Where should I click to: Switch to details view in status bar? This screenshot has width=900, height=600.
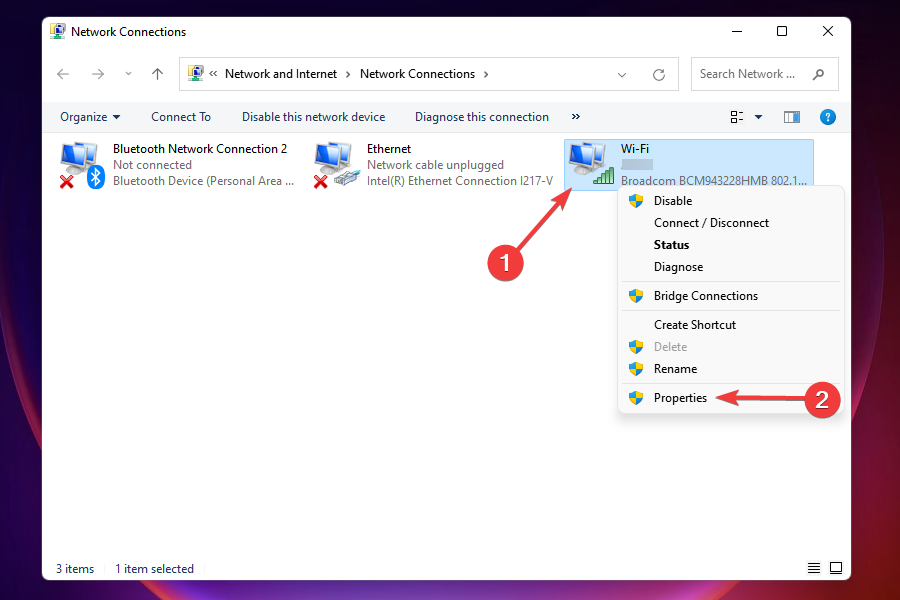814,568
